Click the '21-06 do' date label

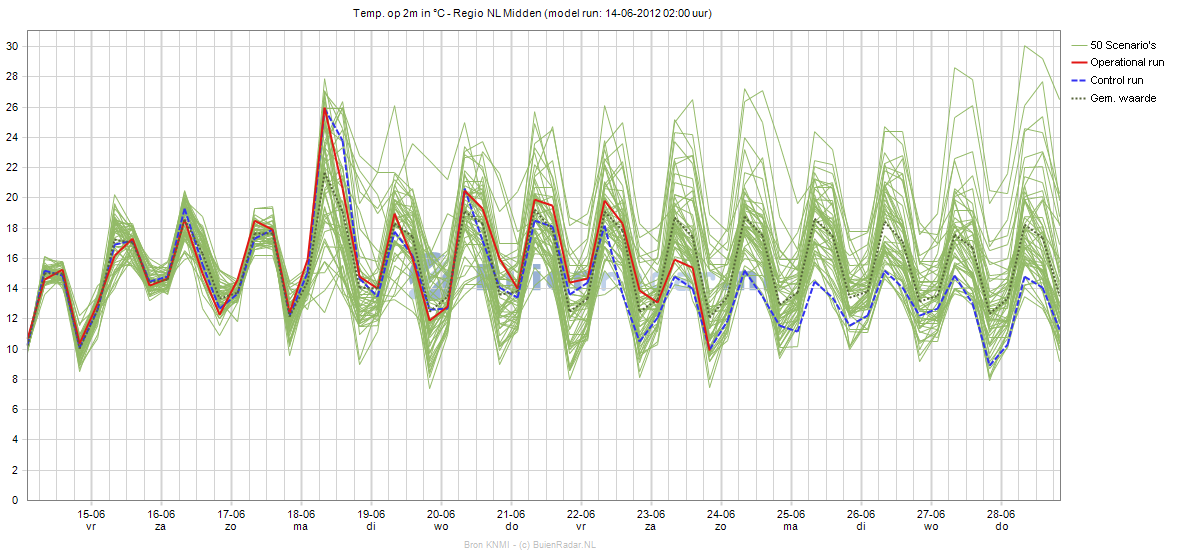point(511,521)
